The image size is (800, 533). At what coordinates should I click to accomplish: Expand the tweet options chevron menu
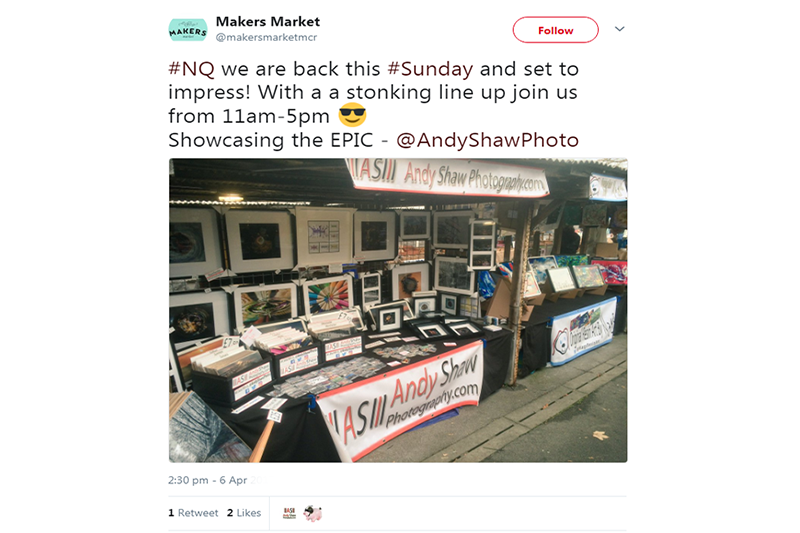click(619, 29)
